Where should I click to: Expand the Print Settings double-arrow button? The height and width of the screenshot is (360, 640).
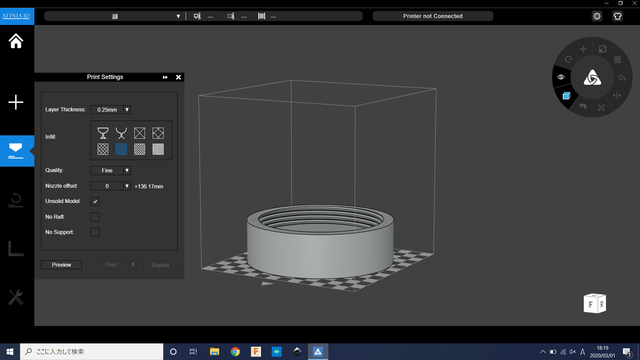pyautogui.click(x=165, y=77)
